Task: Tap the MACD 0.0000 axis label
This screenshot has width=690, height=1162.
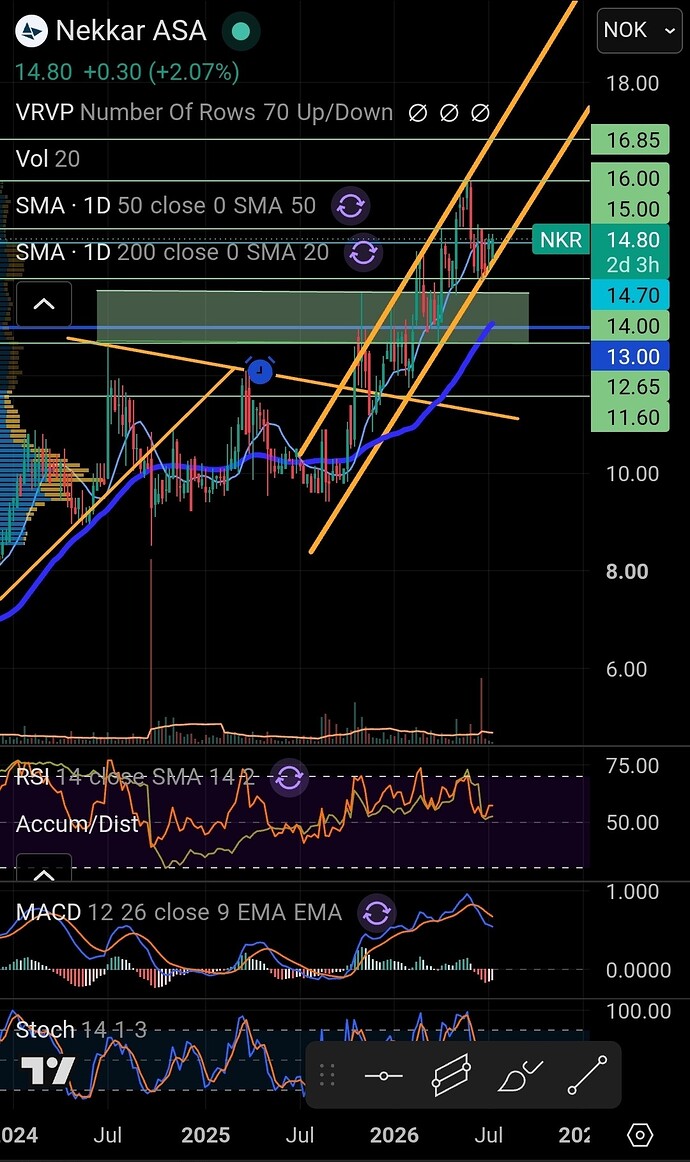Action: (x=638, y=970)
